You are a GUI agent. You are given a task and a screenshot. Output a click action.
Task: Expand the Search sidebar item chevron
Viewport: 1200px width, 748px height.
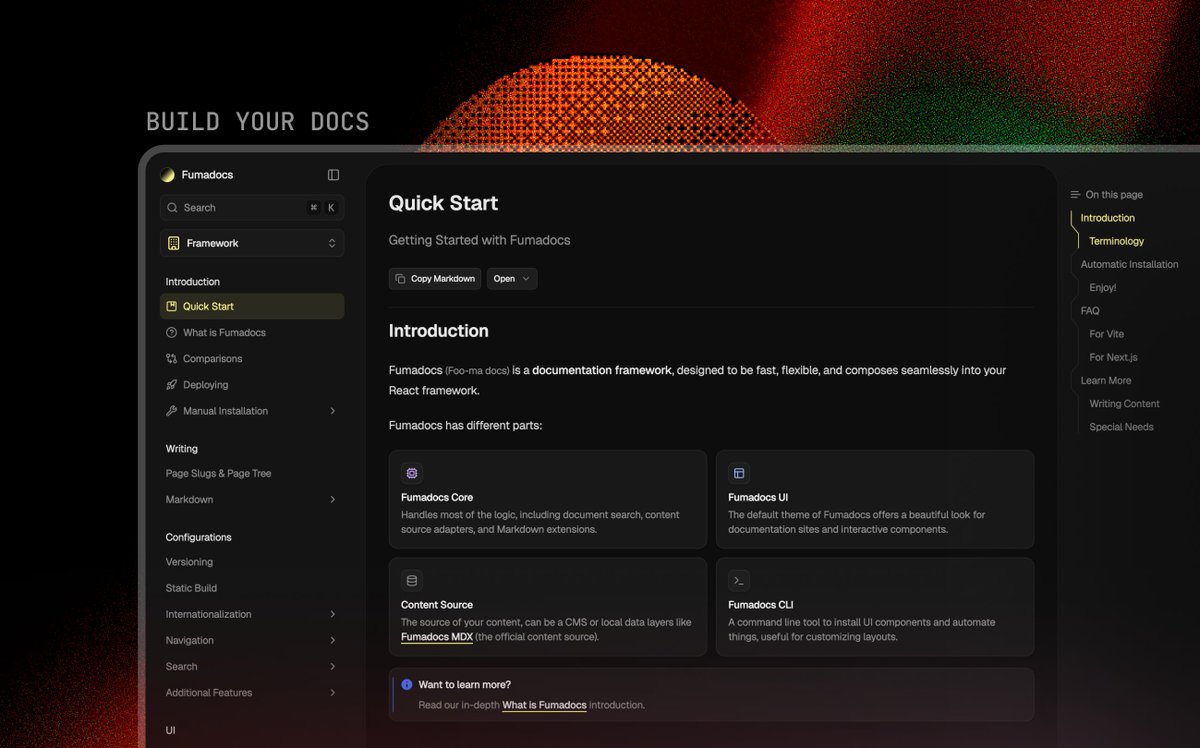pyautogui.click(x=333, y=666)
